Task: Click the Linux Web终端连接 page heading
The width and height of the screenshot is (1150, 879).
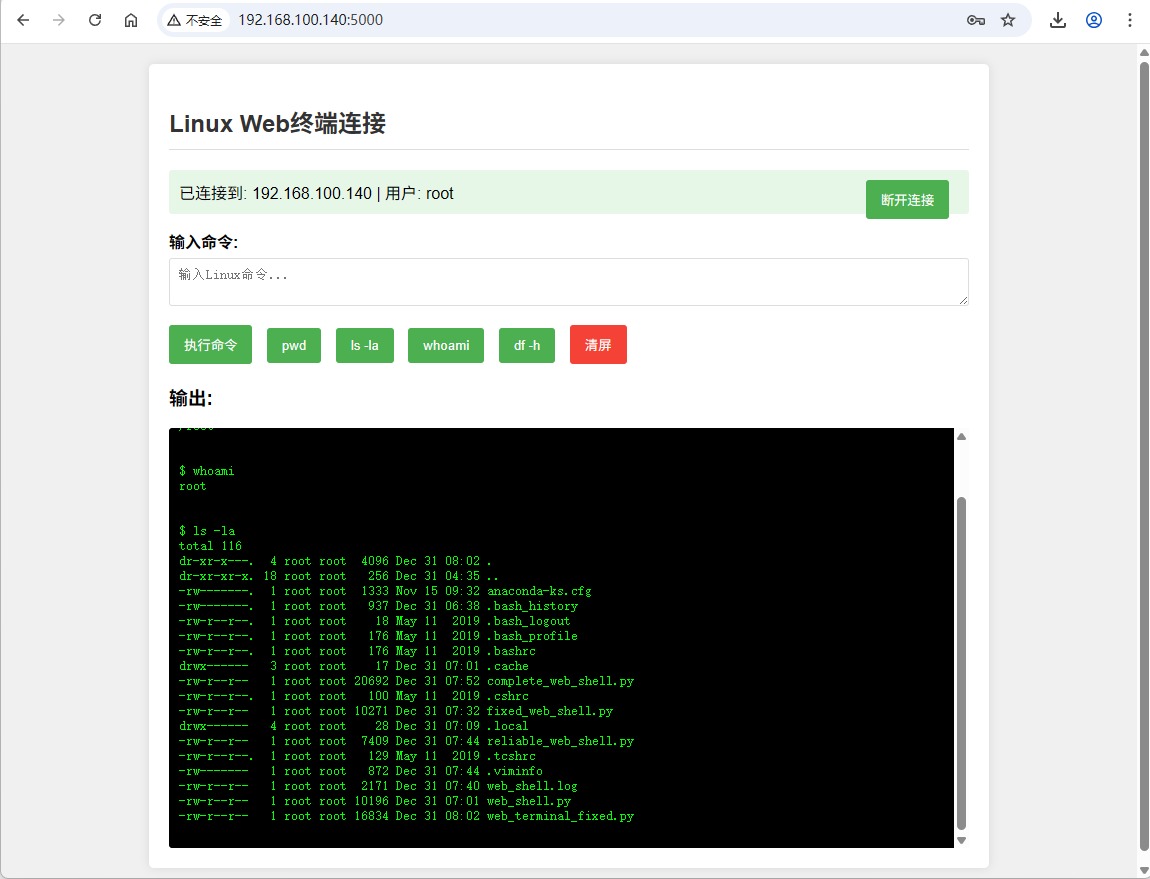Action: tap(277, 123)
